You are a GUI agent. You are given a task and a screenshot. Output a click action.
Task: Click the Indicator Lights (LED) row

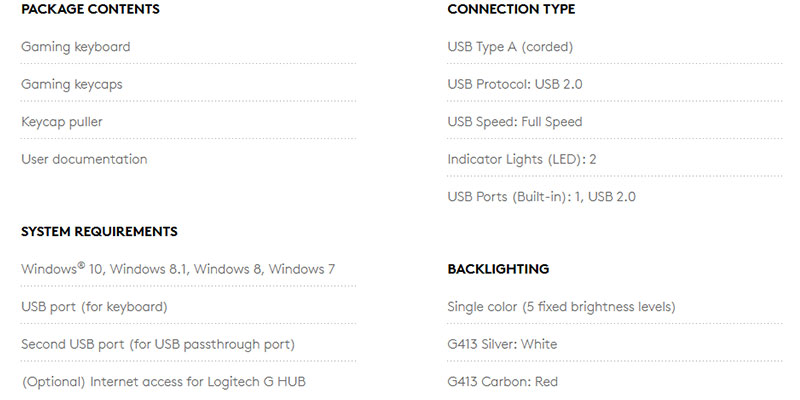(522, 159)
